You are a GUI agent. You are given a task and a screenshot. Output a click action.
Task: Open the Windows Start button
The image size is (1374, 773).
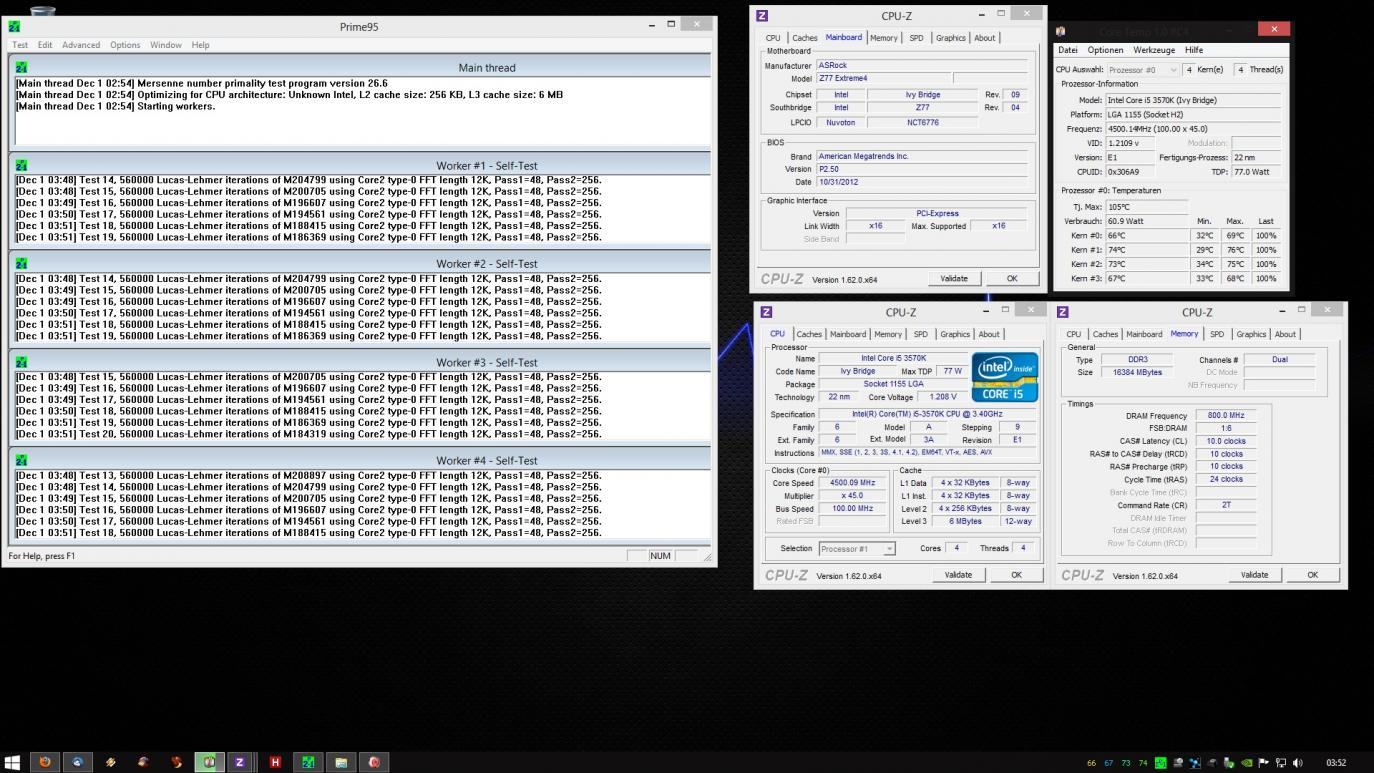coord(12,762)
